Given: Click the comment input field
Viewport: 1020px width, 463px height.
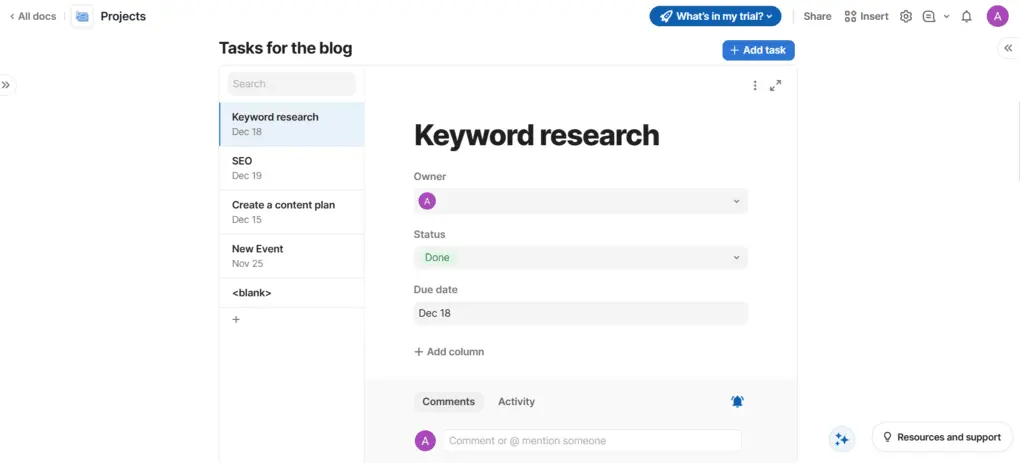Looking at the screenshot, I should click(x=592, y=440).
